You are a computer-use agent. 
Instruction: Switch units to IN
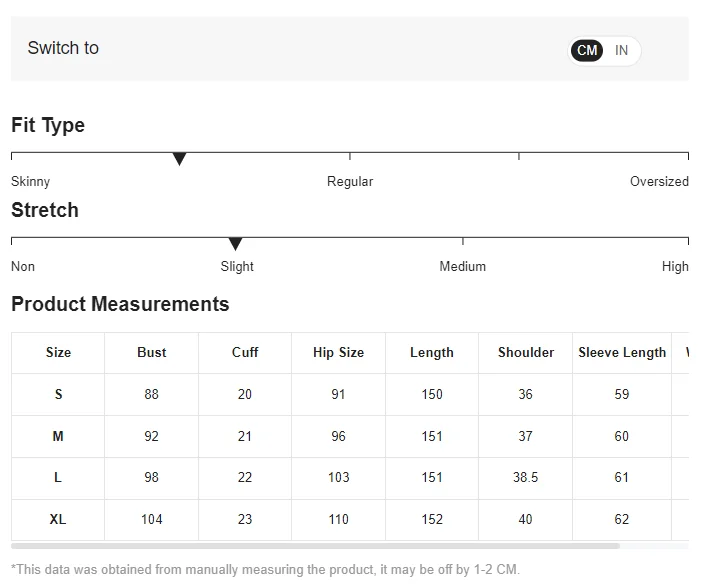(x=622, y=51)
